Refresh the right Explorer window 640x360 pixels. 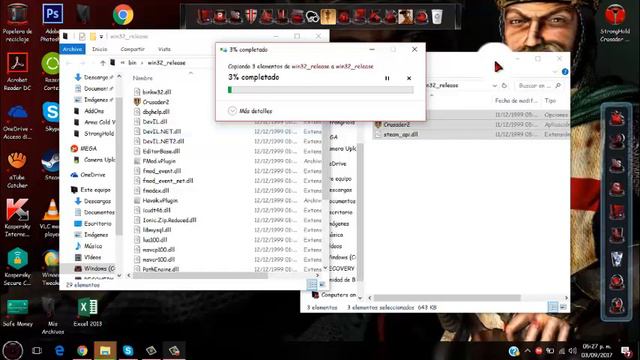[504, 86]
